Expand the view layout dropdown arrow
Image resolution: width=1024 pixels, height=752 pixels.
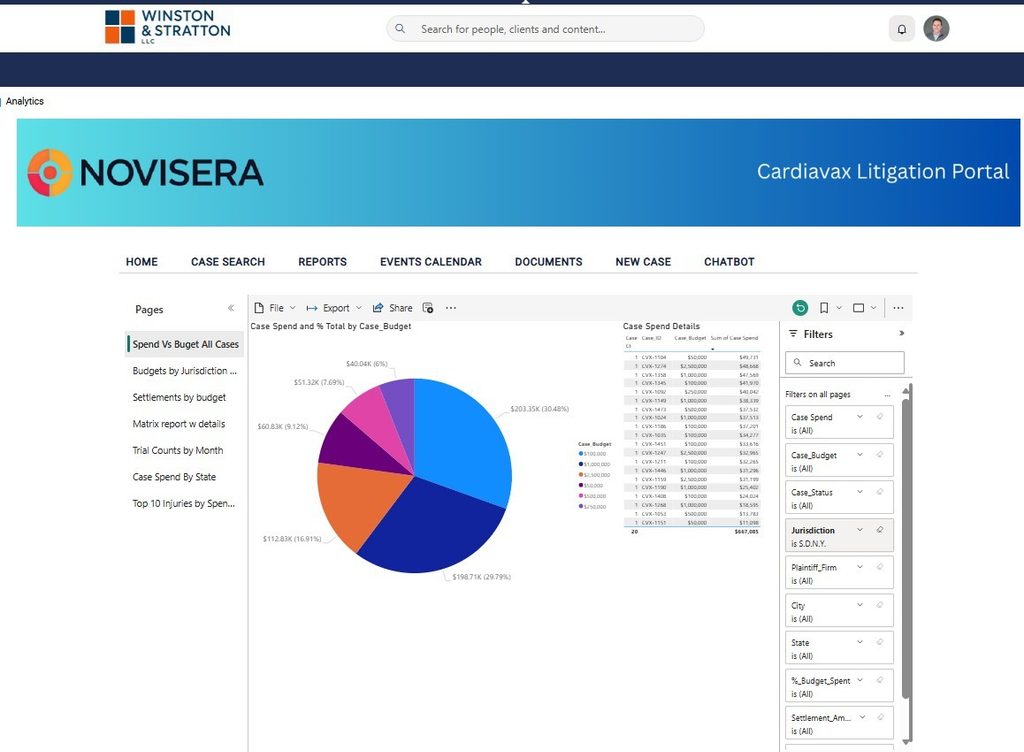pos(873,307)
